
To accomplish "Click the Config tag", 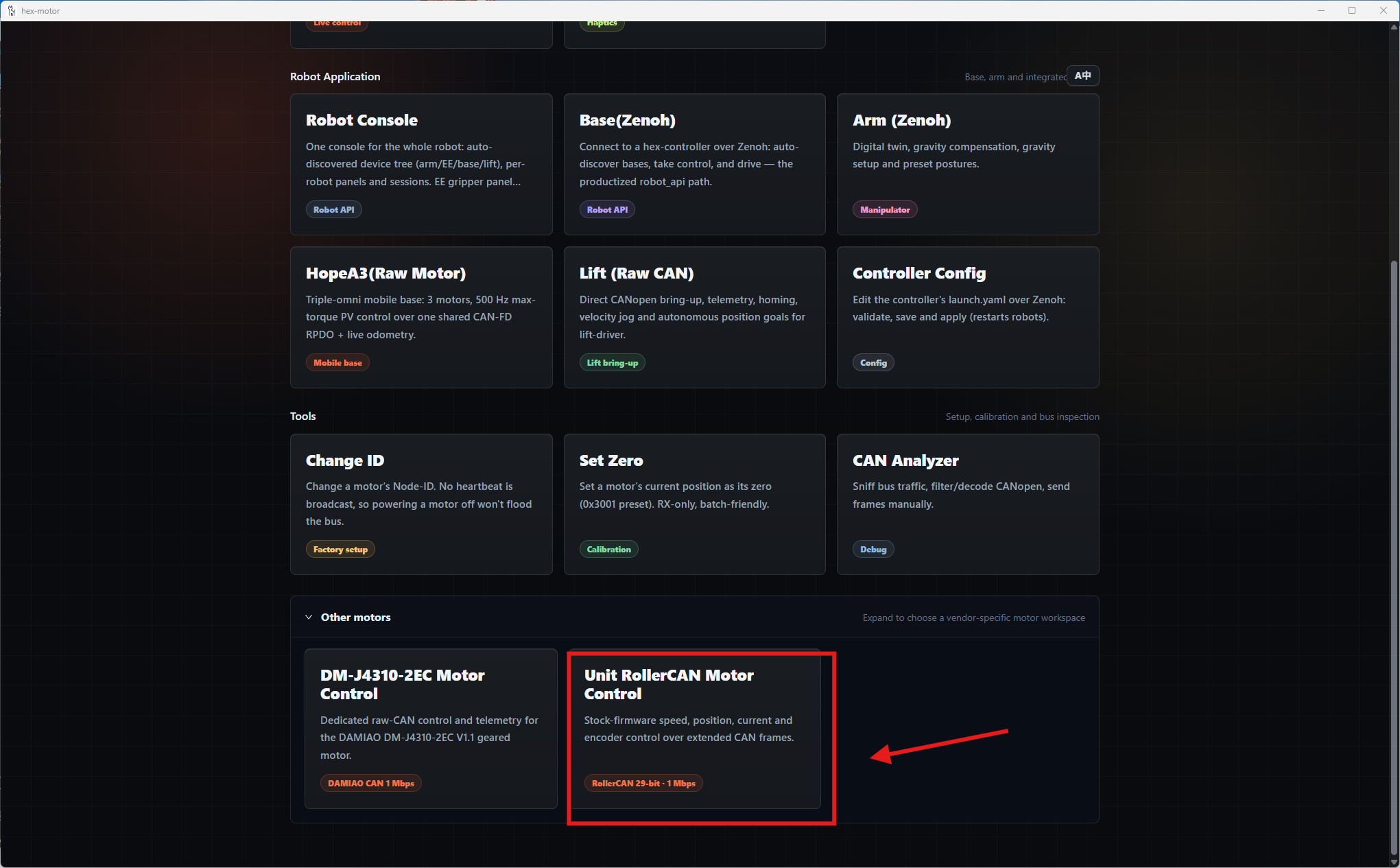I will pos(873,363).
